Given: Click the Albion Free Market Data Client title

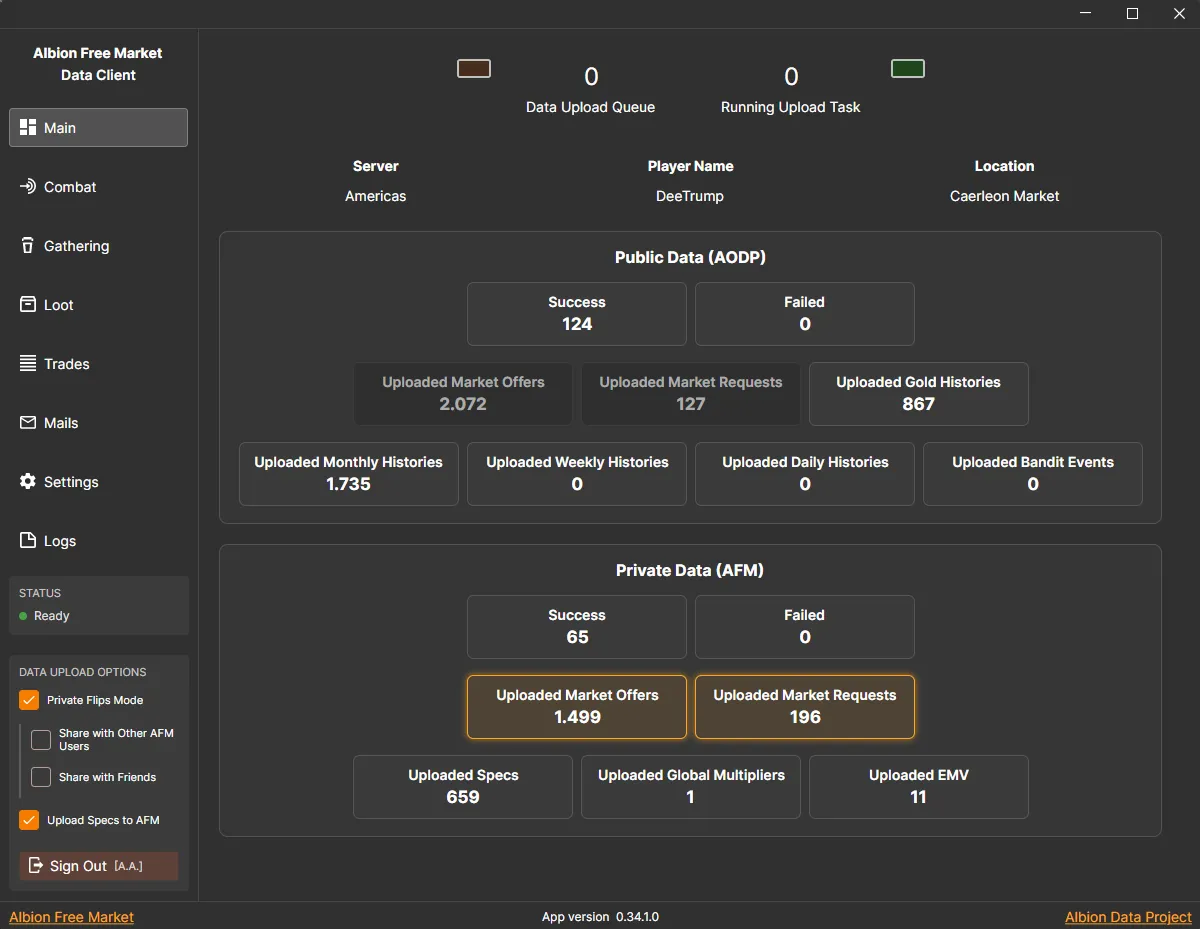Looking at the screenshot, I should 98,64.
